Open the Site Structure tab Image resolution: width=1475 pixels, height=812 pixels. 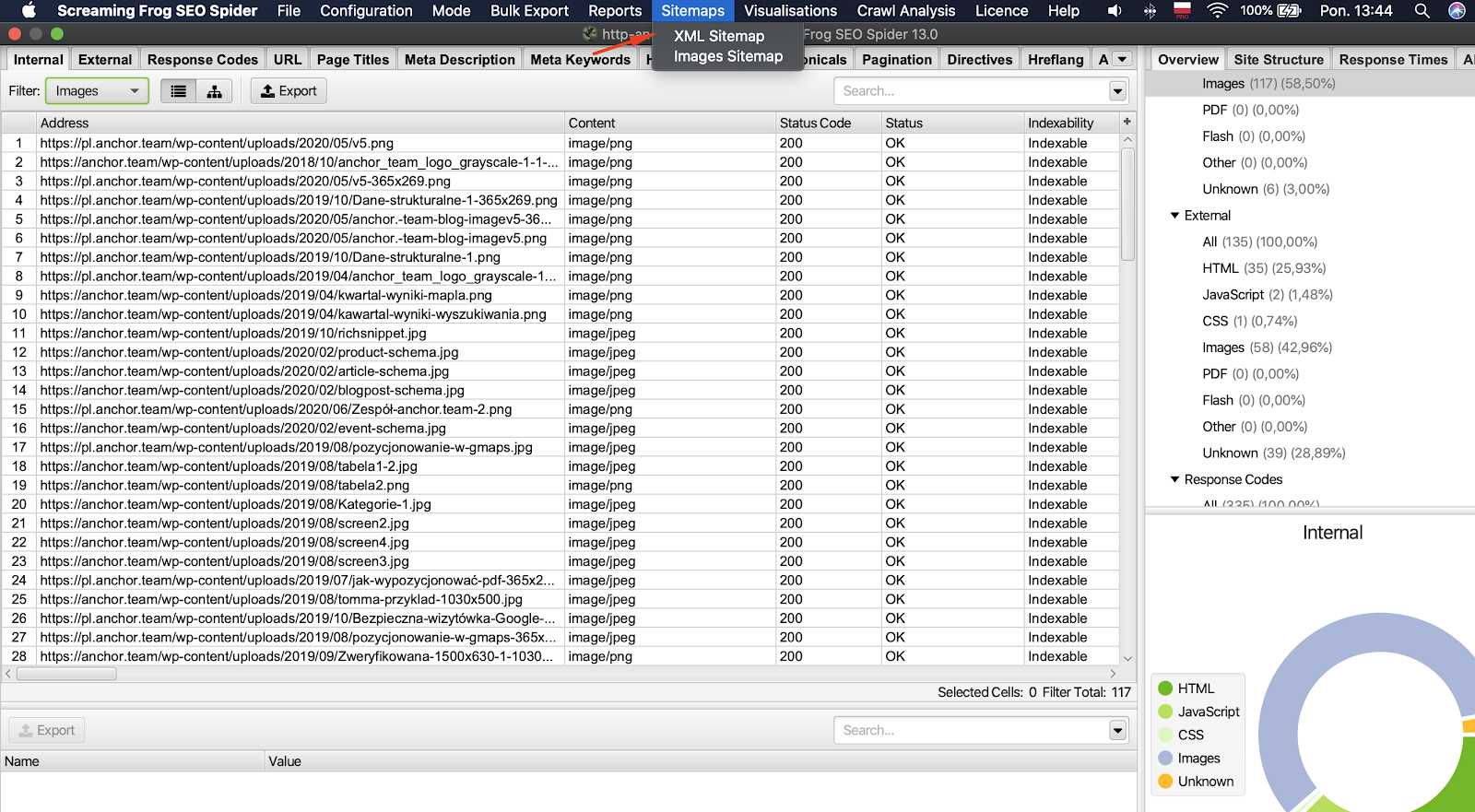click(1279, 60)
